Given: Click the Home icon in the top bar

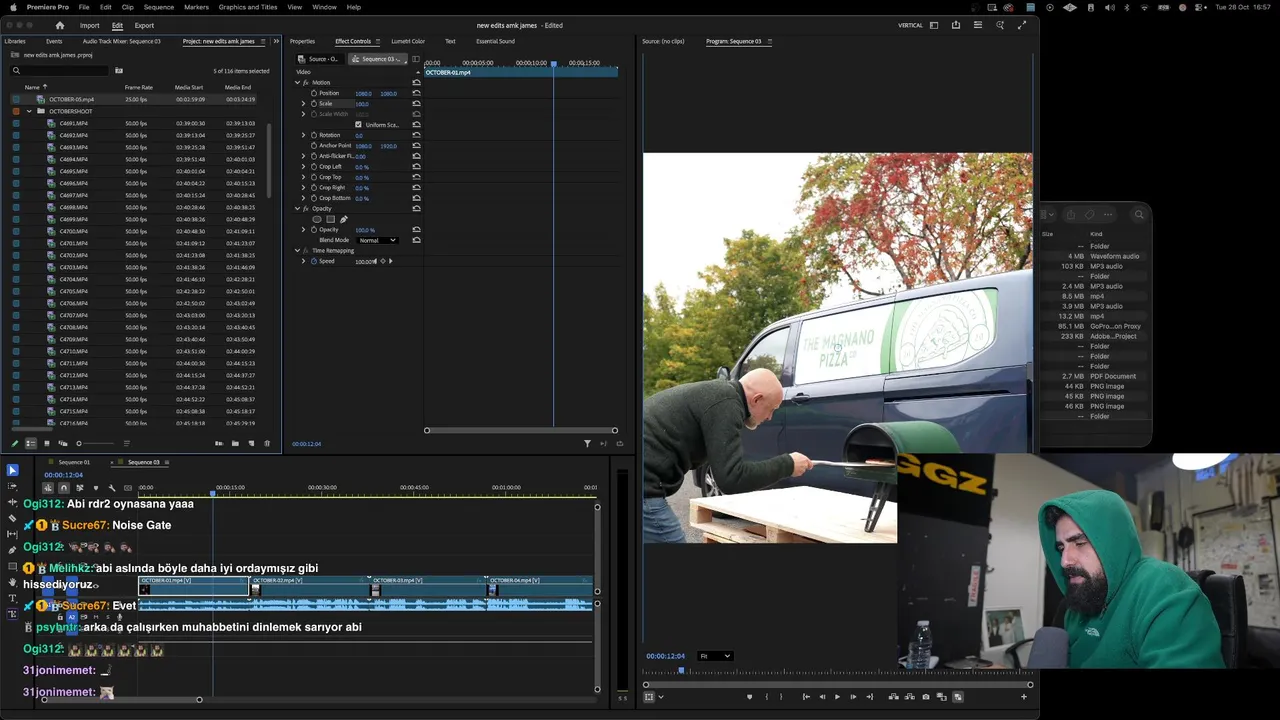Looking at the screenshot, I should 60,25.
